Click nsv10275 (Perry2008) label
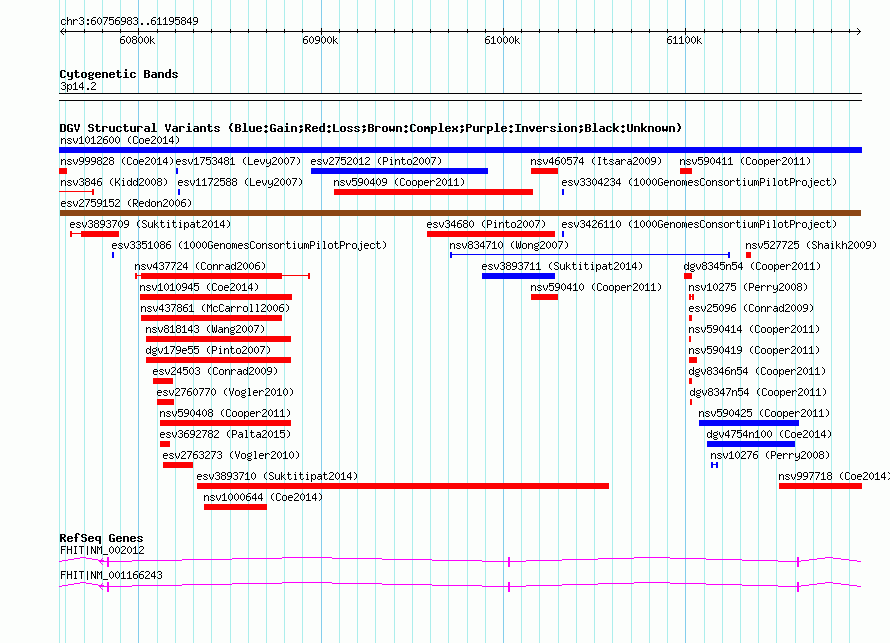 748,287
